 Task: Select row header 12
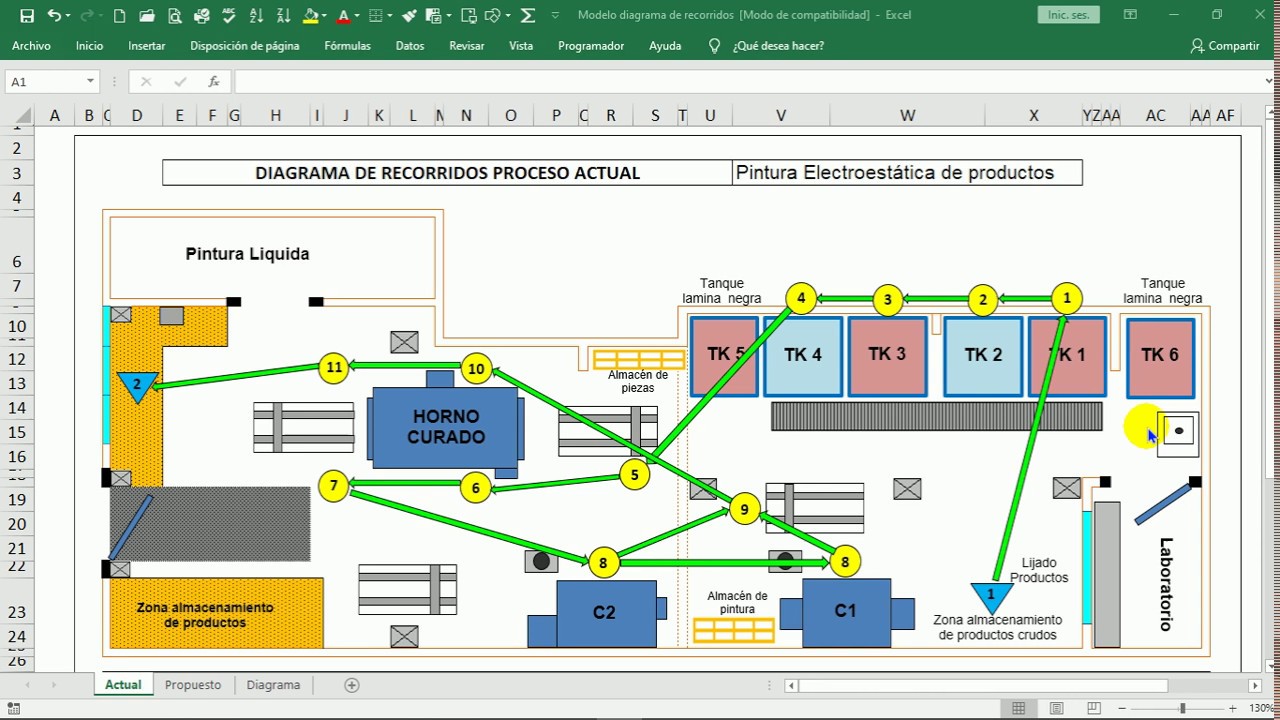(x=17, y=359)
